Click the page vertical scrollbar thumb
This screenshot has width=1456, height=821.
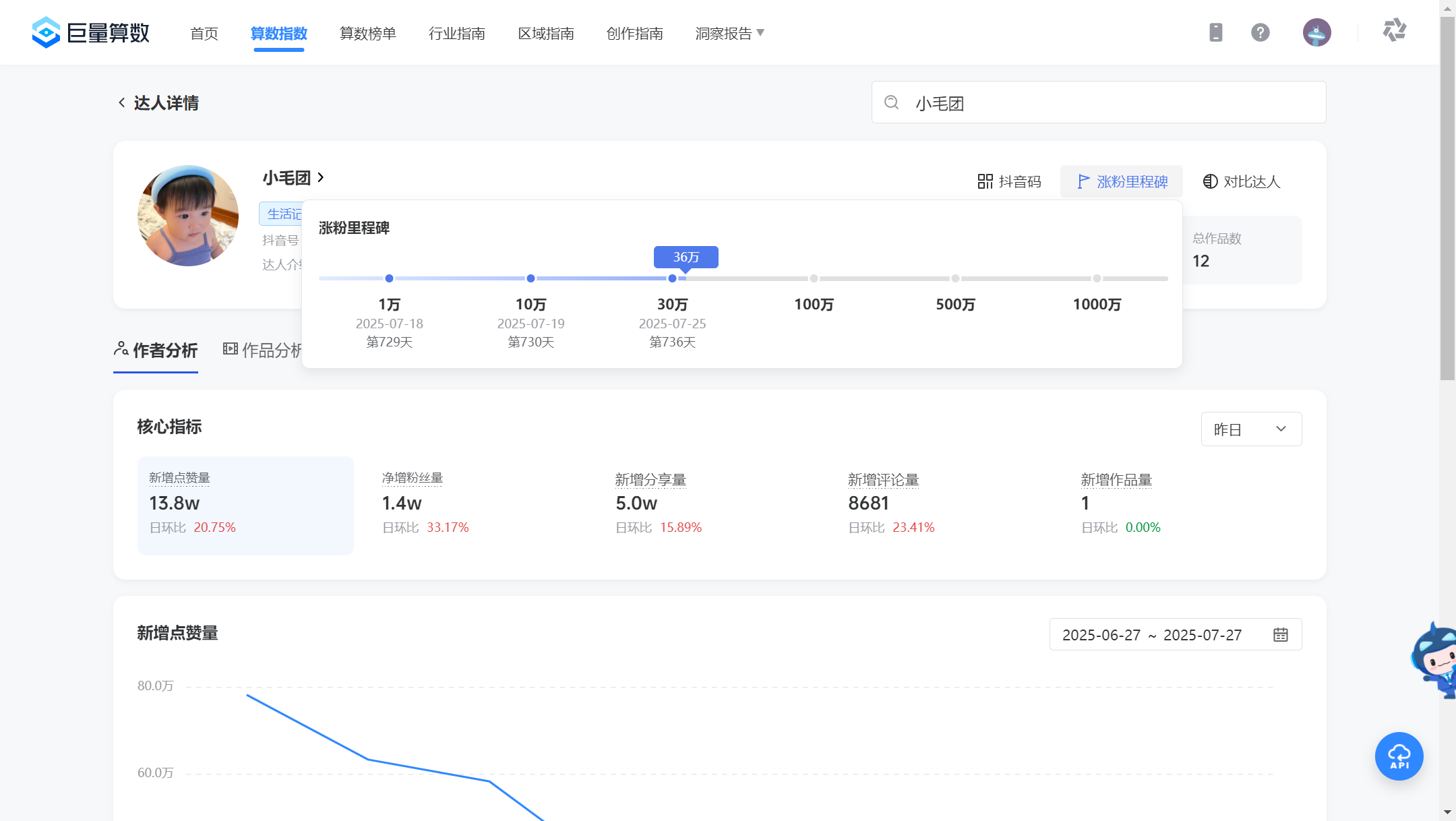[1447, 199]
